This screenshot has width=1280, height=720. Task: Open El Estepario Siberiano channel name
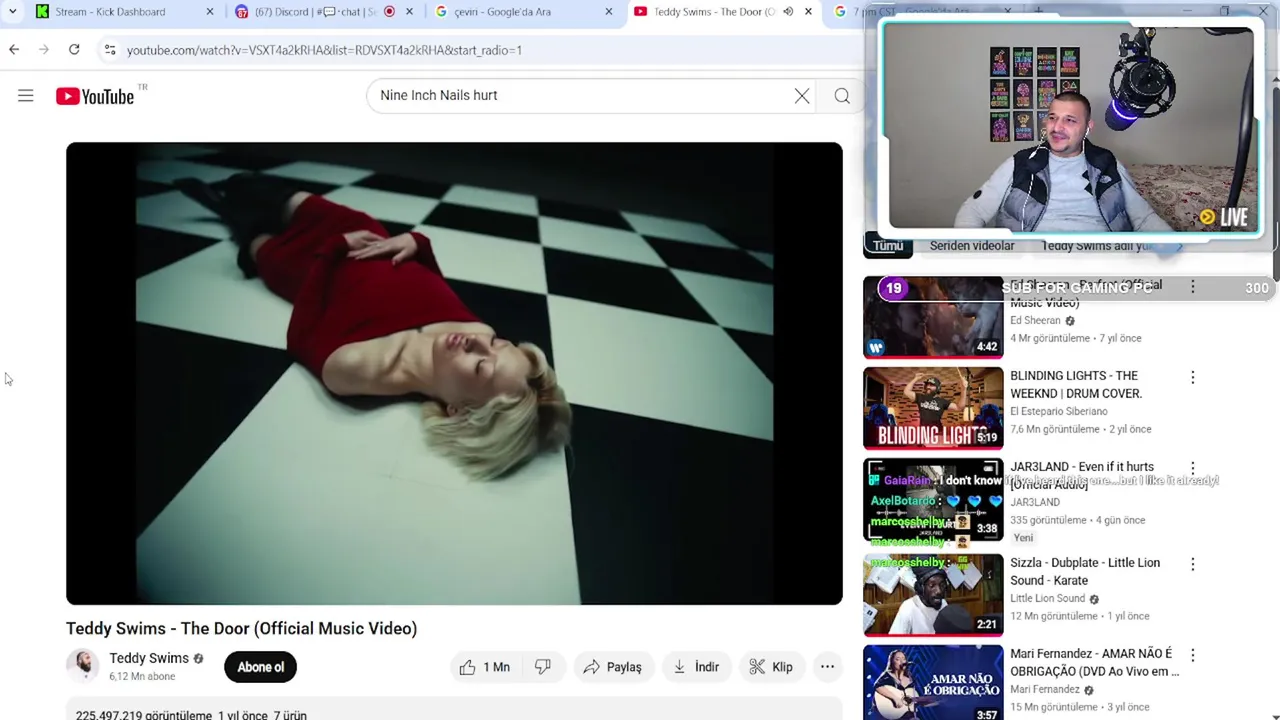[1059, 411]
